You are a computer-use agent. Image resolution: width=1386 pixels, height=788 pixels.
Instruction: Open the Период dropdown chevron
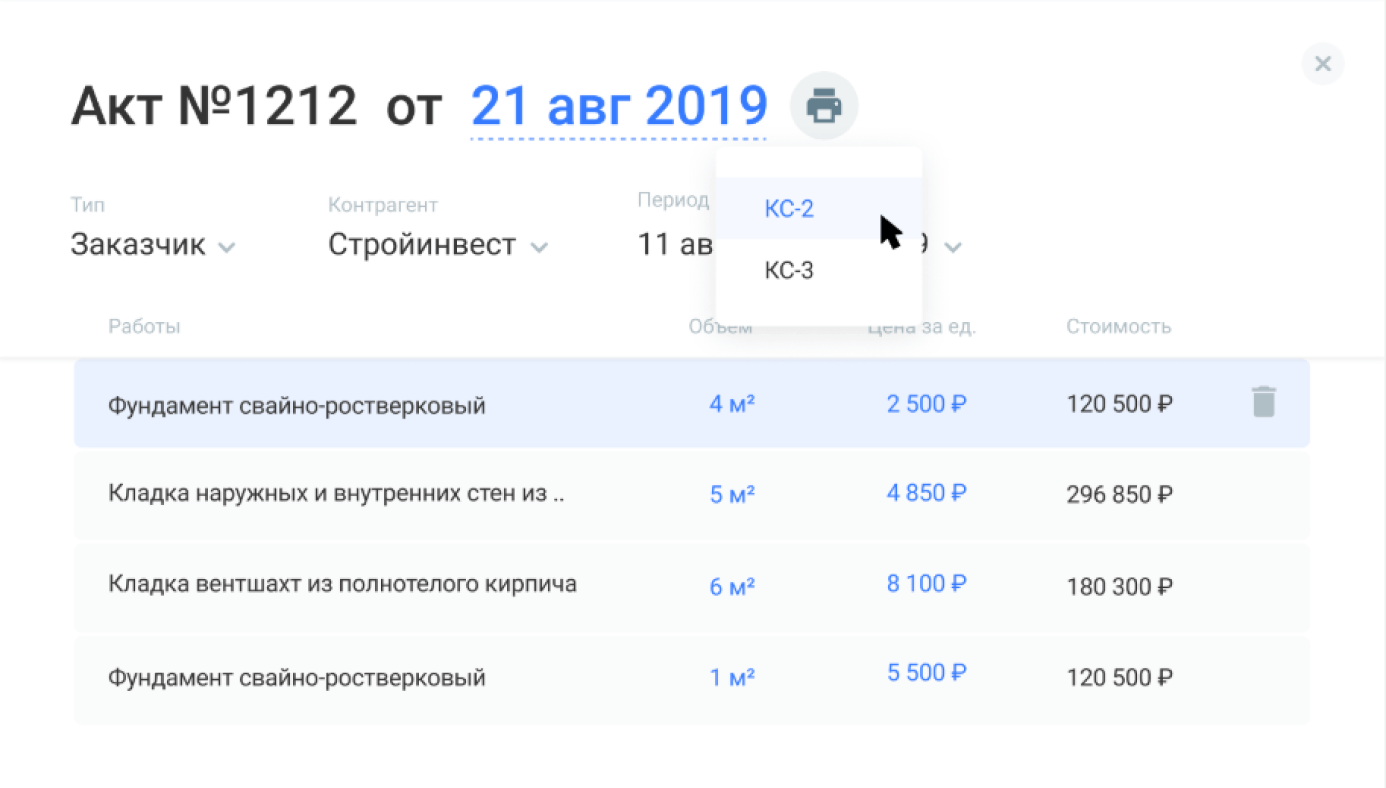click(953, 247)
